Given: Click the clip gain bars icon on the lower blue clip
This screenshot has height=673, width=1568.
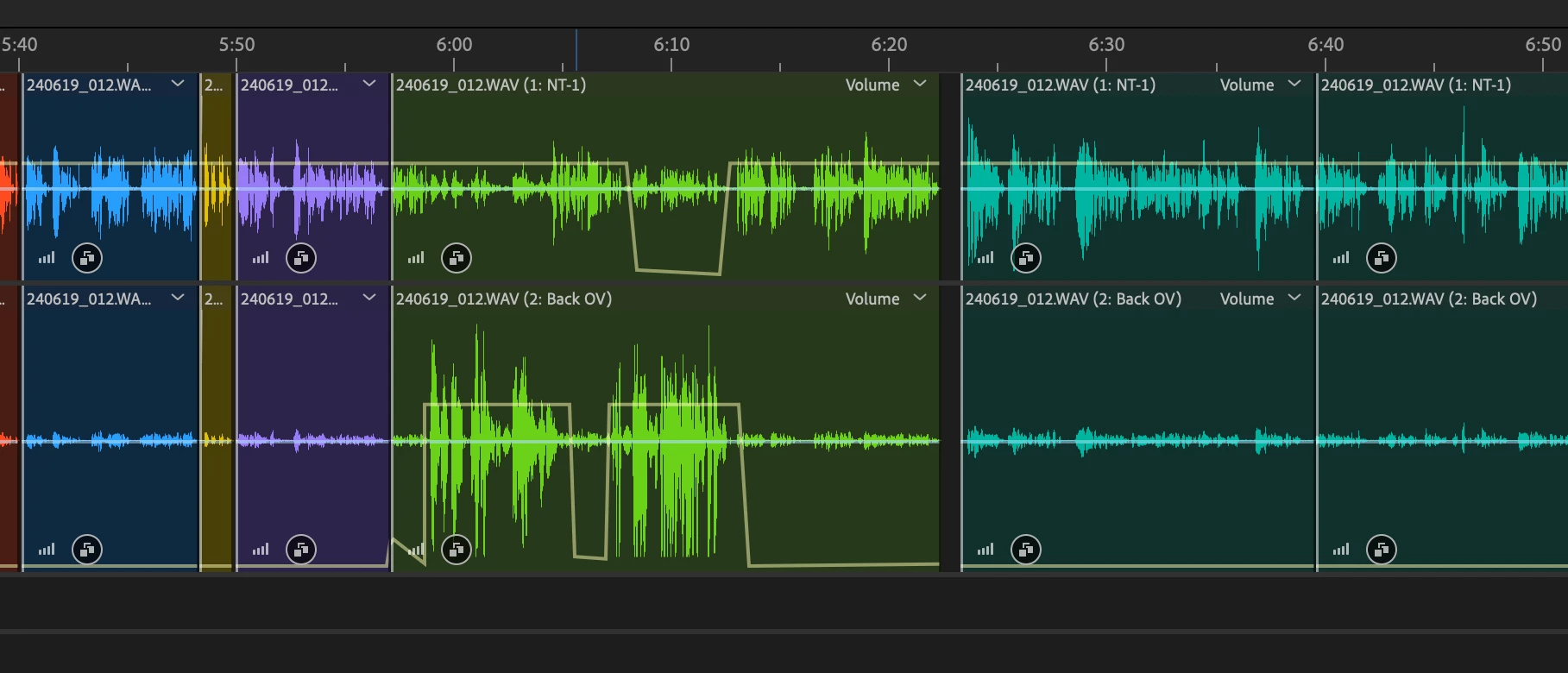Looking at the screenshot, I should (47, 549).
